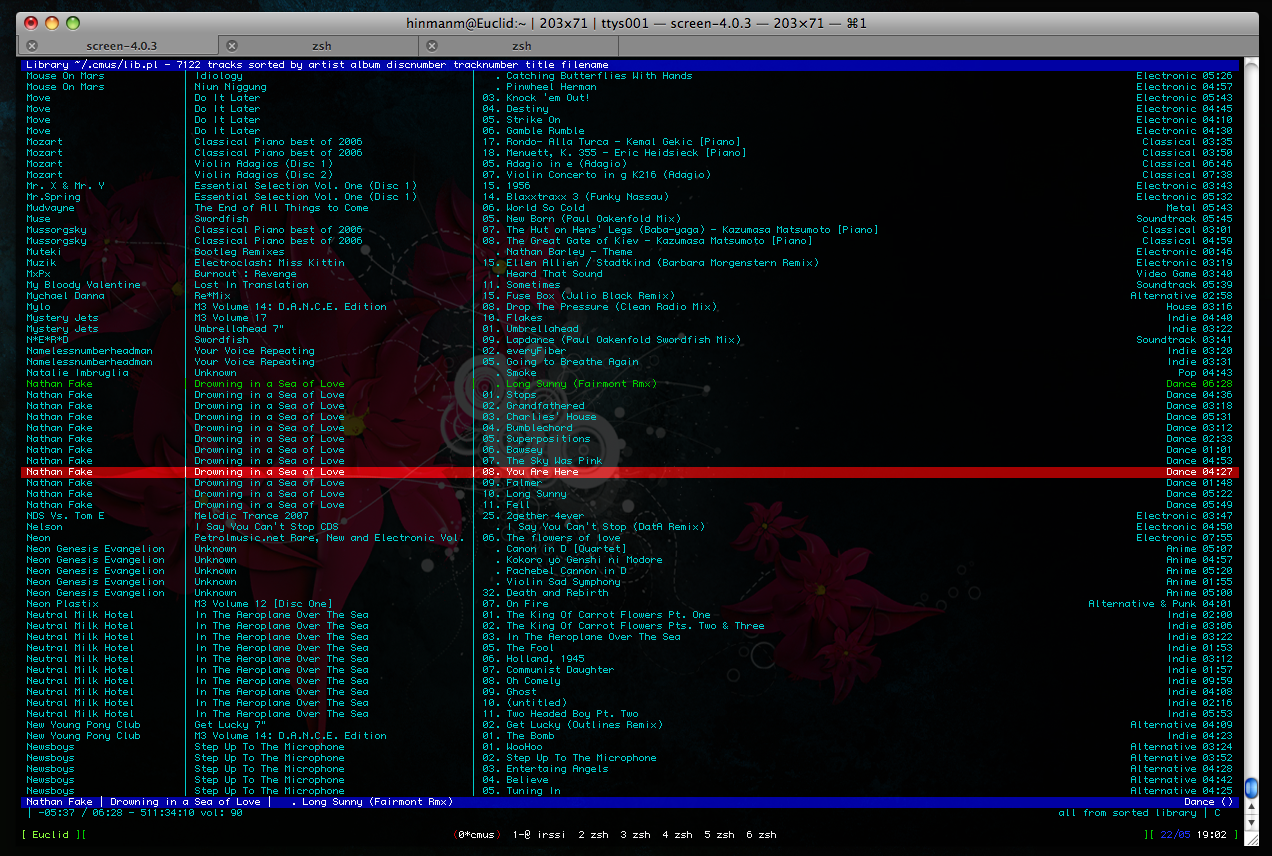Grab the blue scrollbar thumb

(1250, 786)
